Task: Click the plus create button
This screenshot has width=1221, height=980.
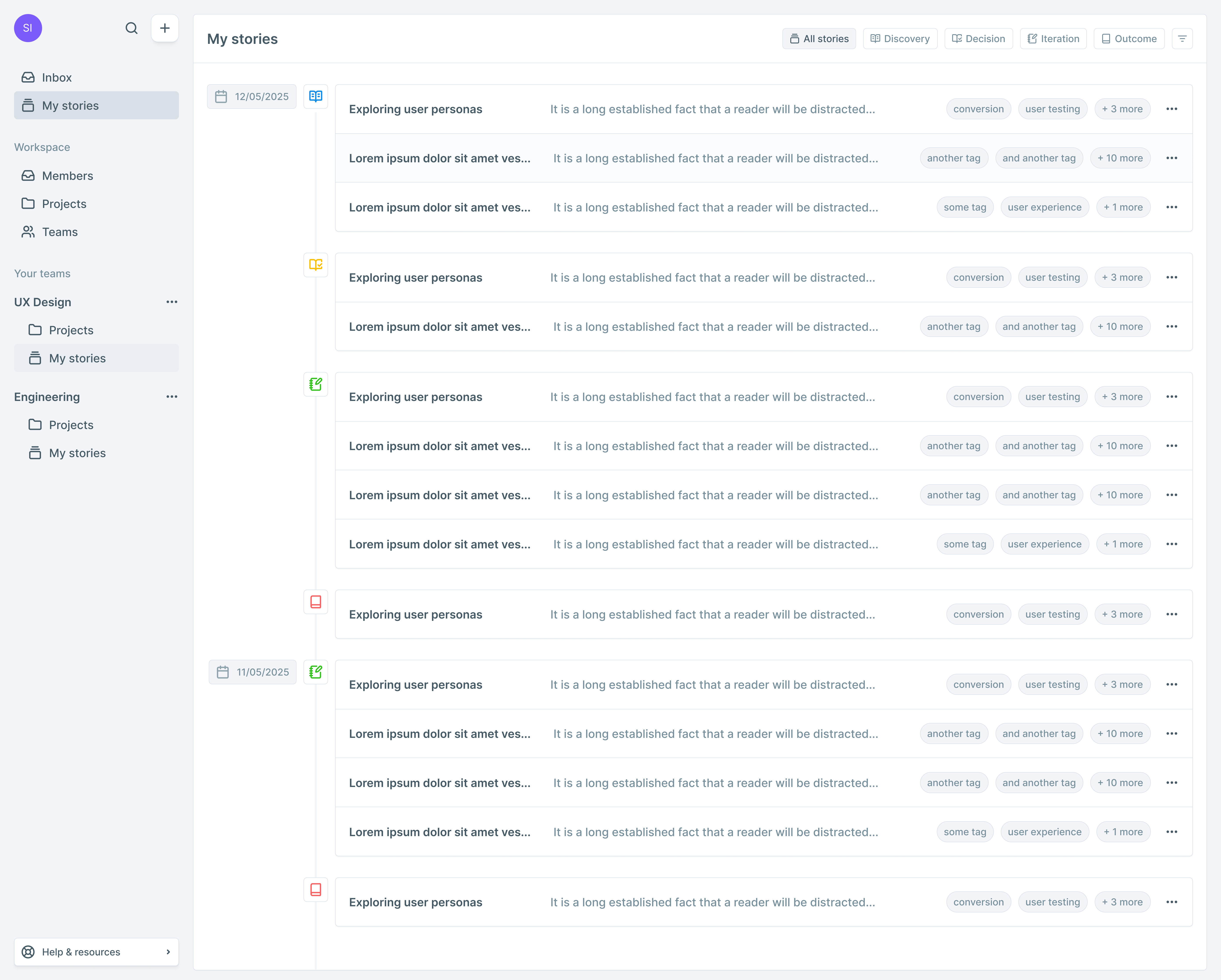Action: pos(165,28)
